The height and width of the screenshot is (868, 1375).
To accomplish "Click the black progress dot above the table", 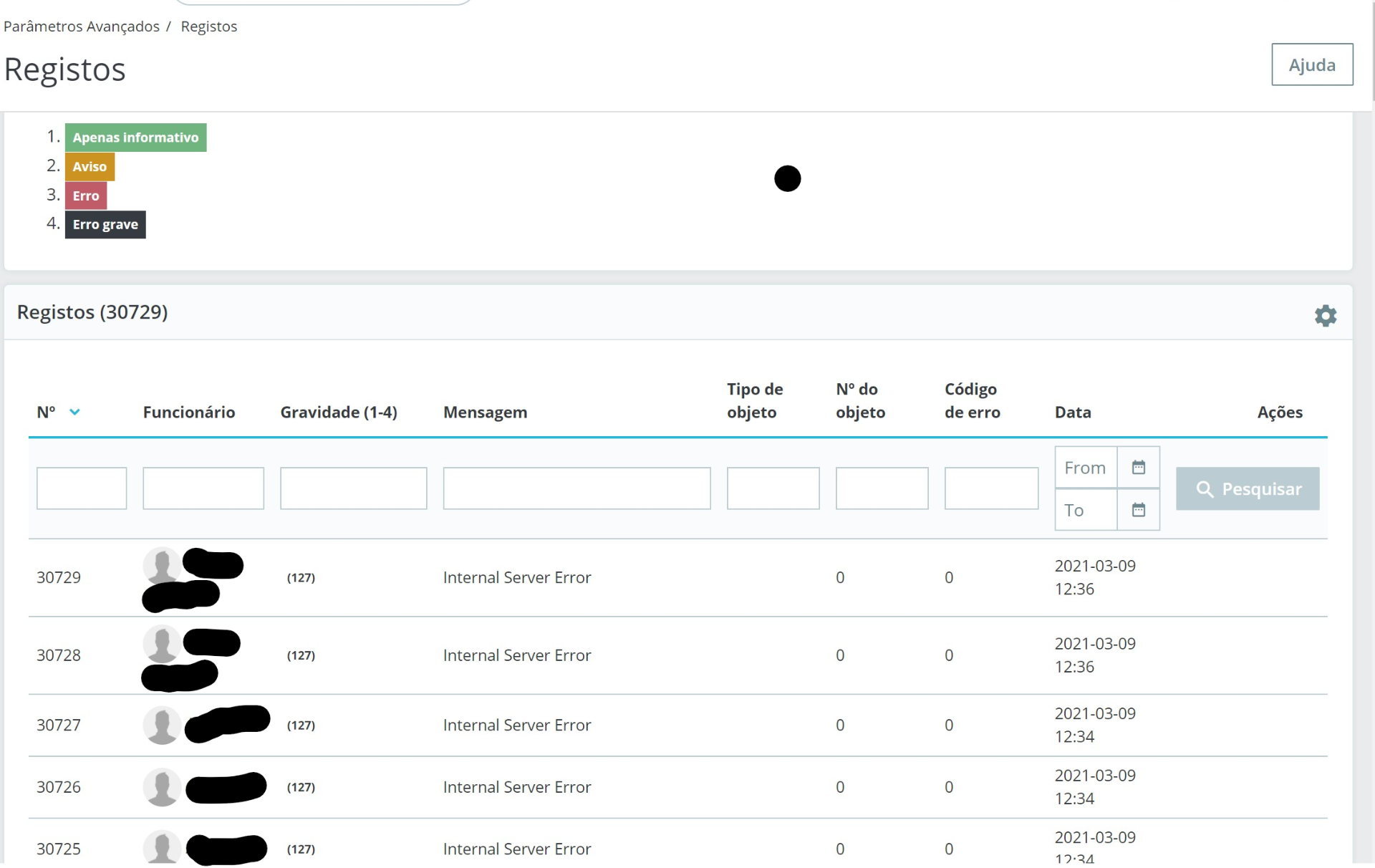I will coord(787,178).
